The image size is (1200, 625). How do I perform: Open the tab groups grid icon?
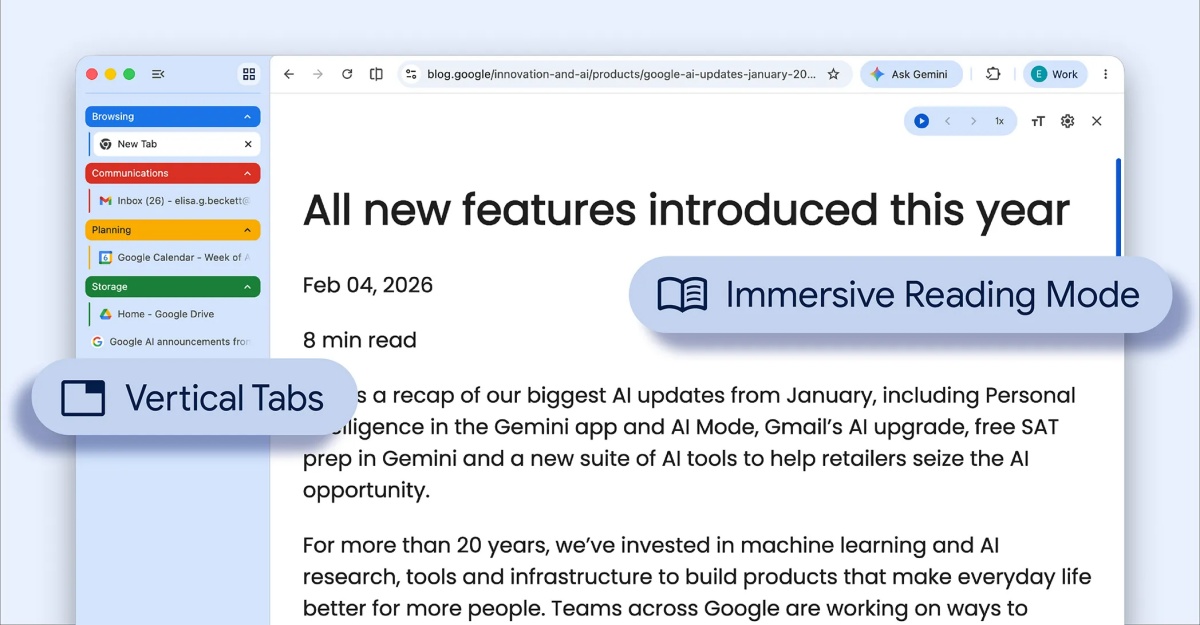[x=248, y=73]
